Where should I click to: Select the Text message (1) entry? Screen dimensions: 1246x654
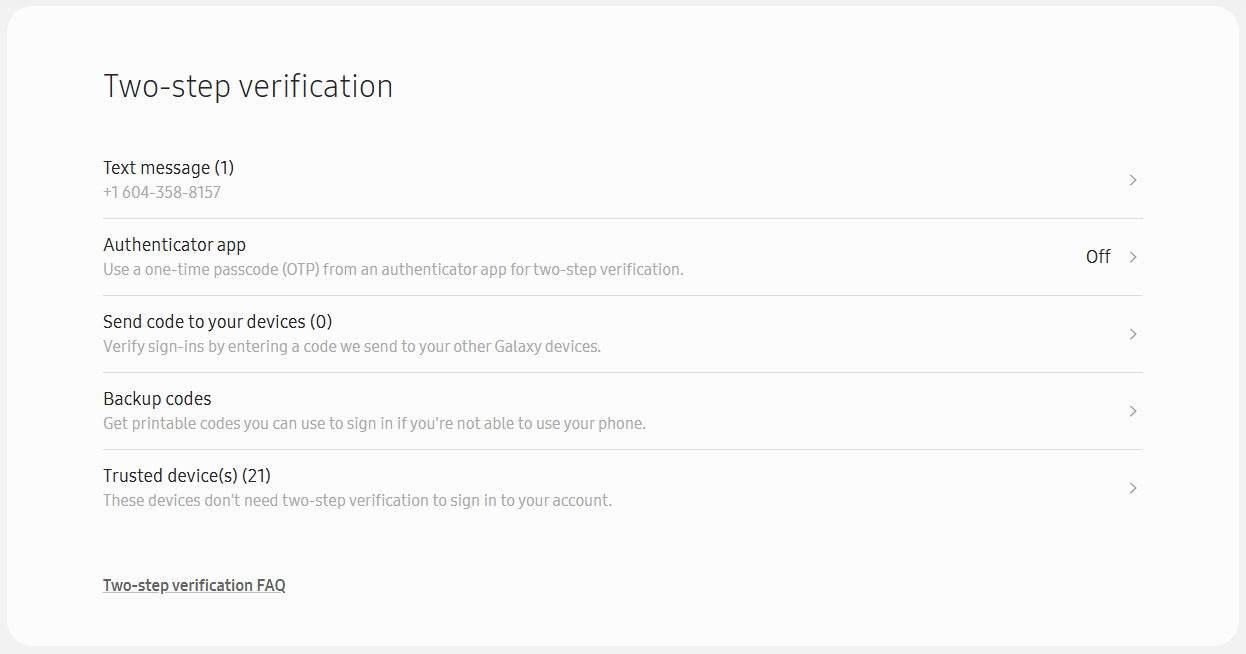point(168,167)
